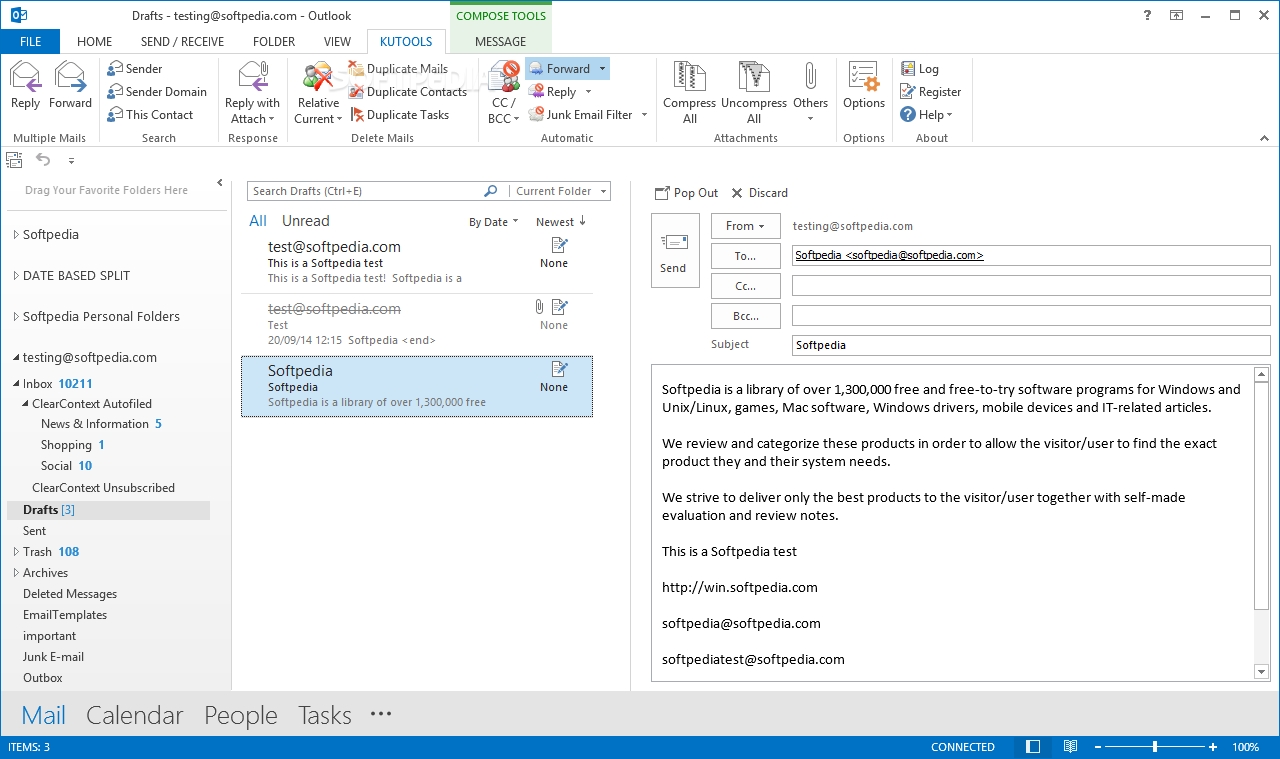The image size is (1280, 759).
Task: Click Reply in the Multiple Mails group
Action: 25,86
